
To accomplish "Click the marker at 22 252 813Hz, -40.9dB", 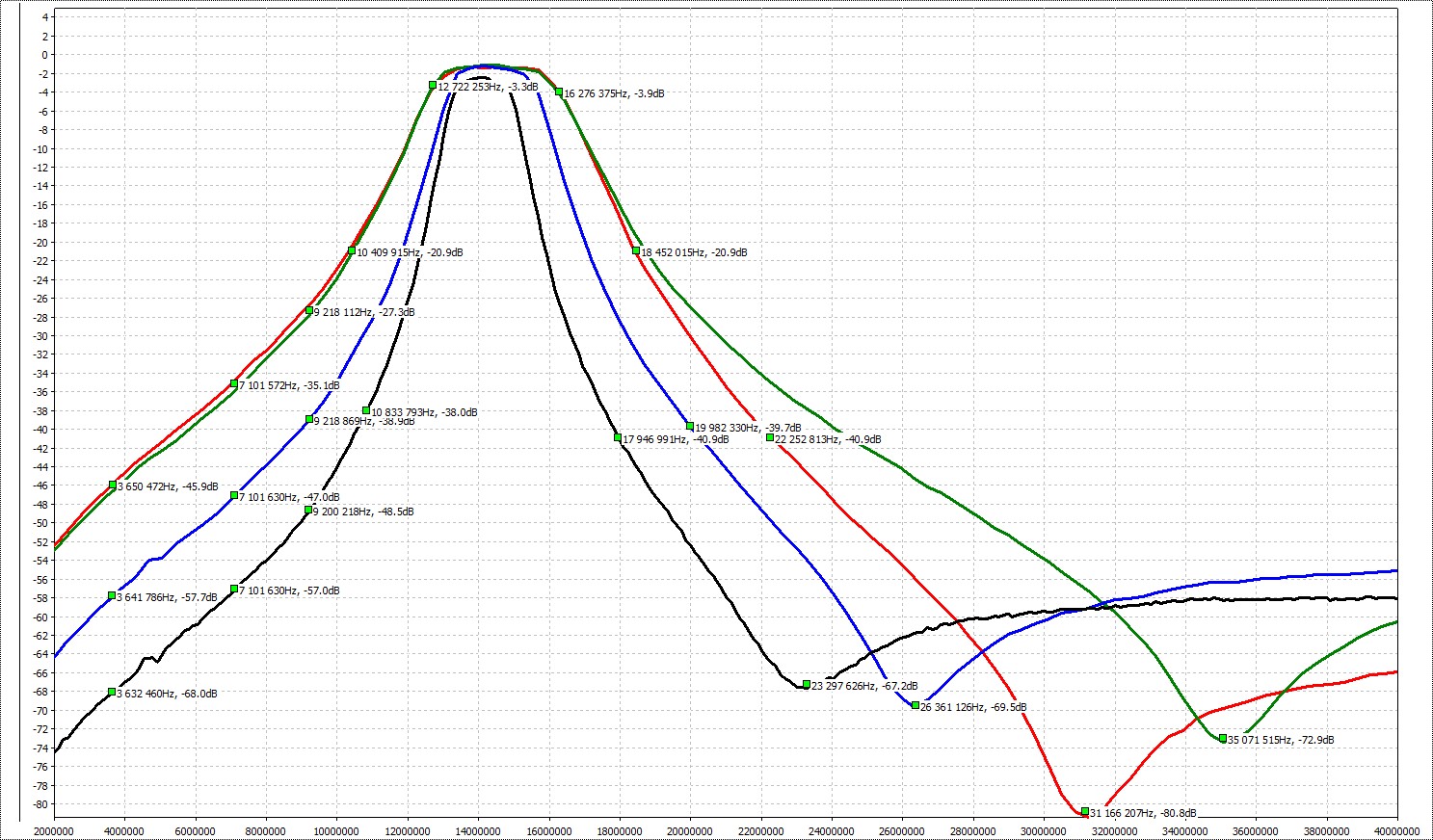I will 770,438.
